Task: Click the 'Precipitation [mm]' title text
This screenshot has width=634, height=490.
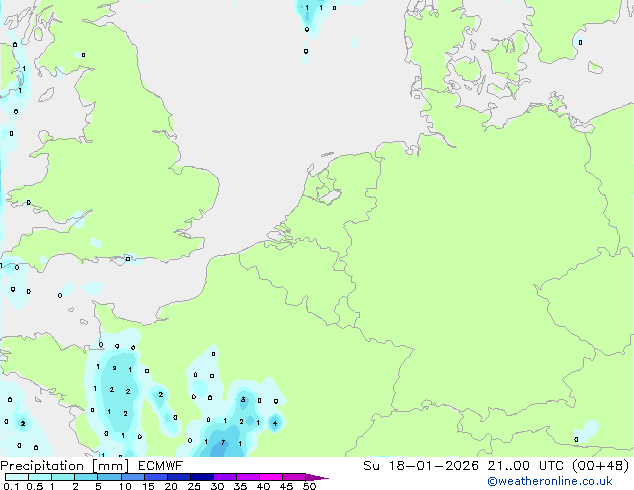Action: [x=65, y=466]
